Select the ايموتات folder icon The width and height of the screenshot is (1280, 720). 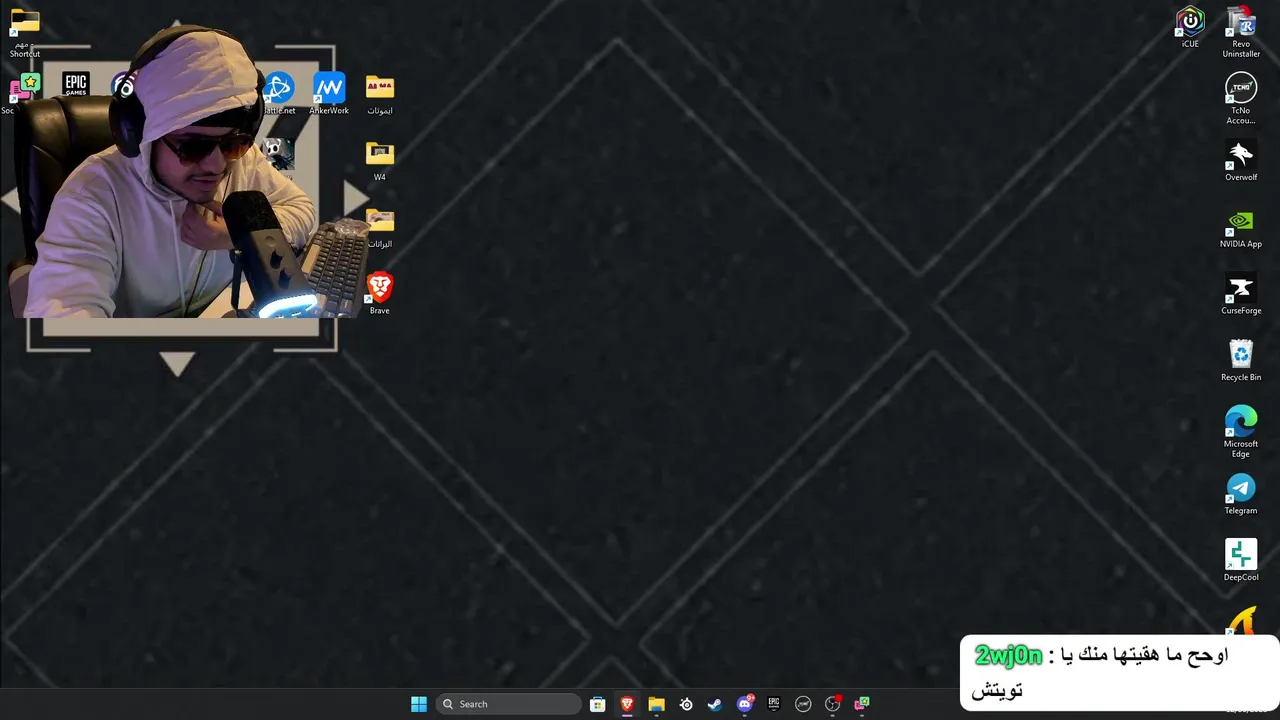click(x=380, y=94)
